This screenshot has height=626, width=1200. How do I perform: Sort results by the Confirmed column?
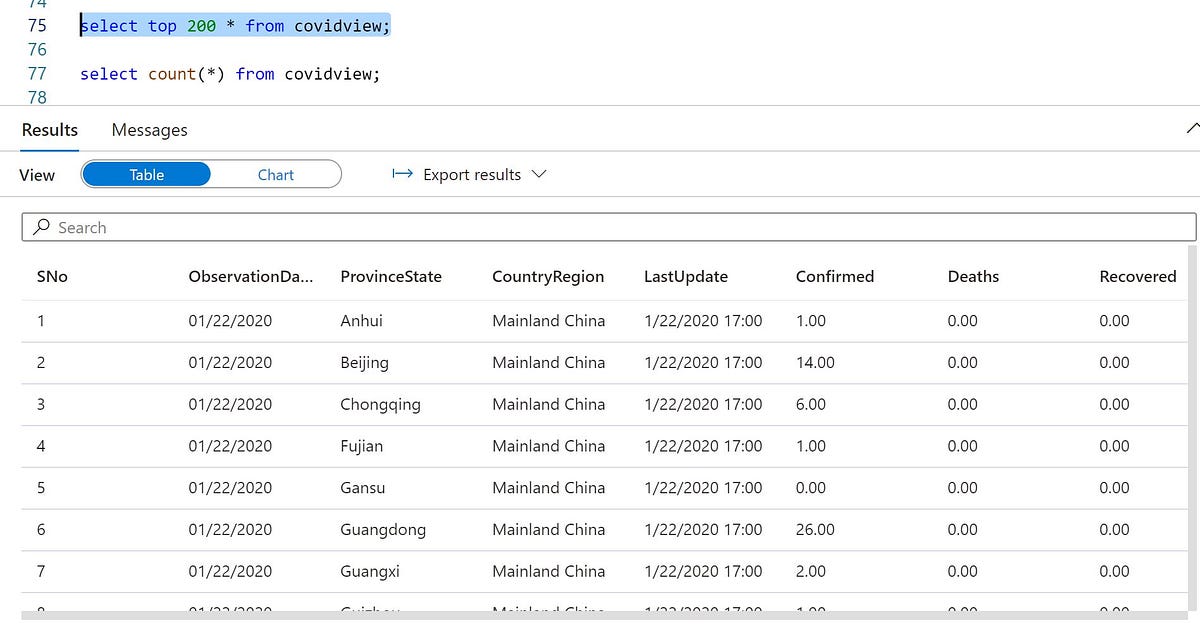click(834, 276)
